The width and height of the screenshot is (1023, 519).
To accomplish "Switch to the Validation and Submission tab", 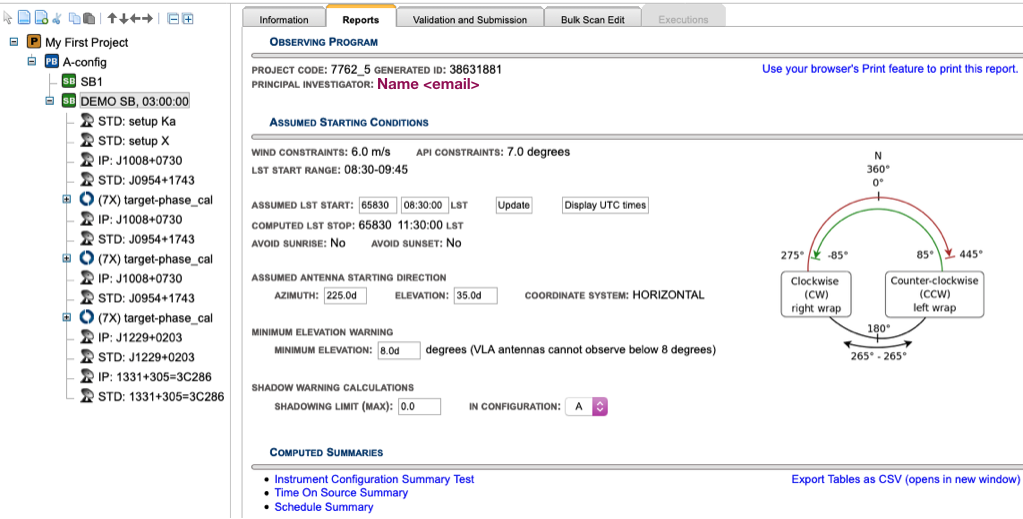I will pos(469,19).
